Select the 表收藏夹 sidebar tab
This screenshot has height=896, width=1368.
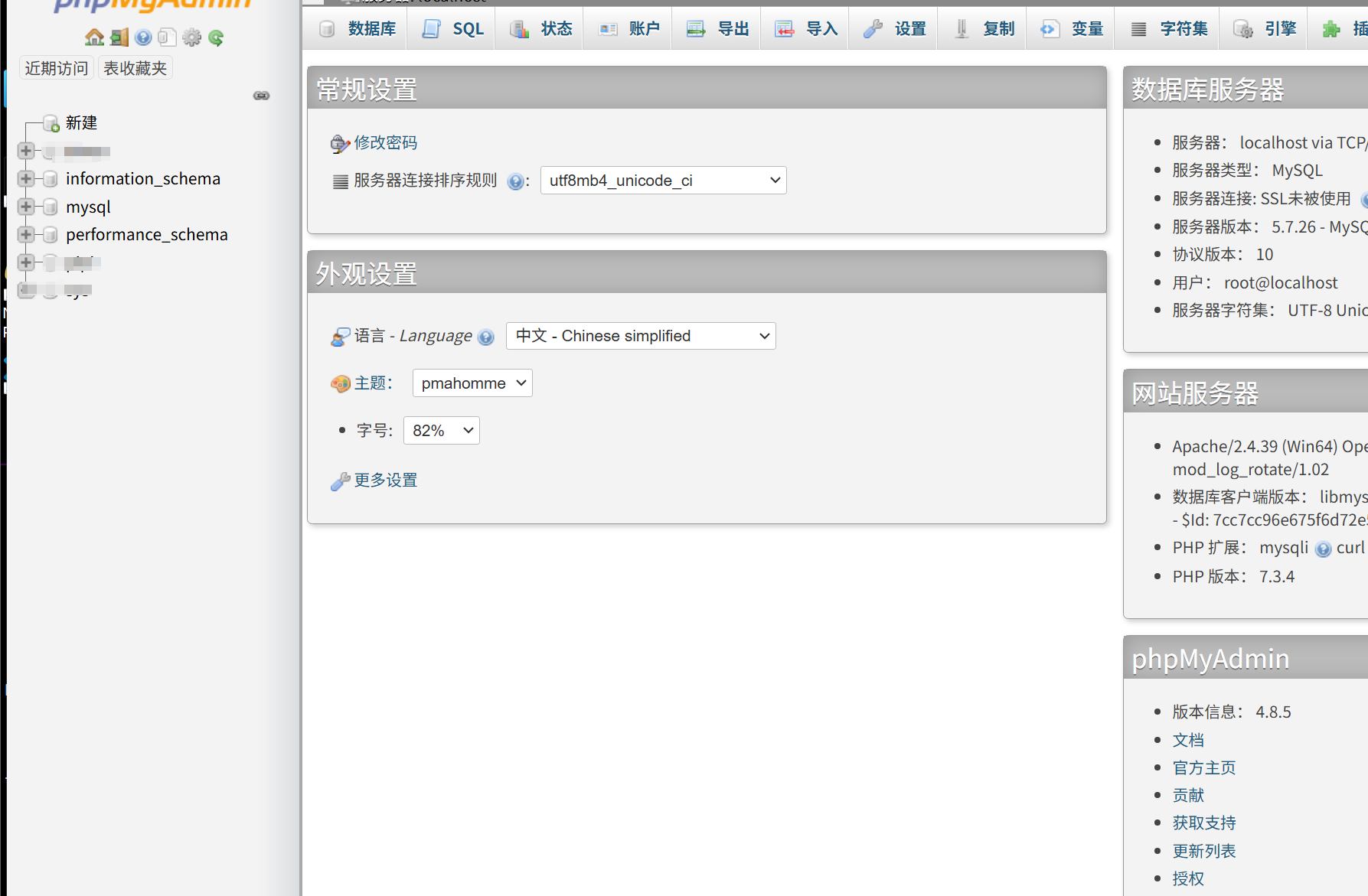pos(135,68)
